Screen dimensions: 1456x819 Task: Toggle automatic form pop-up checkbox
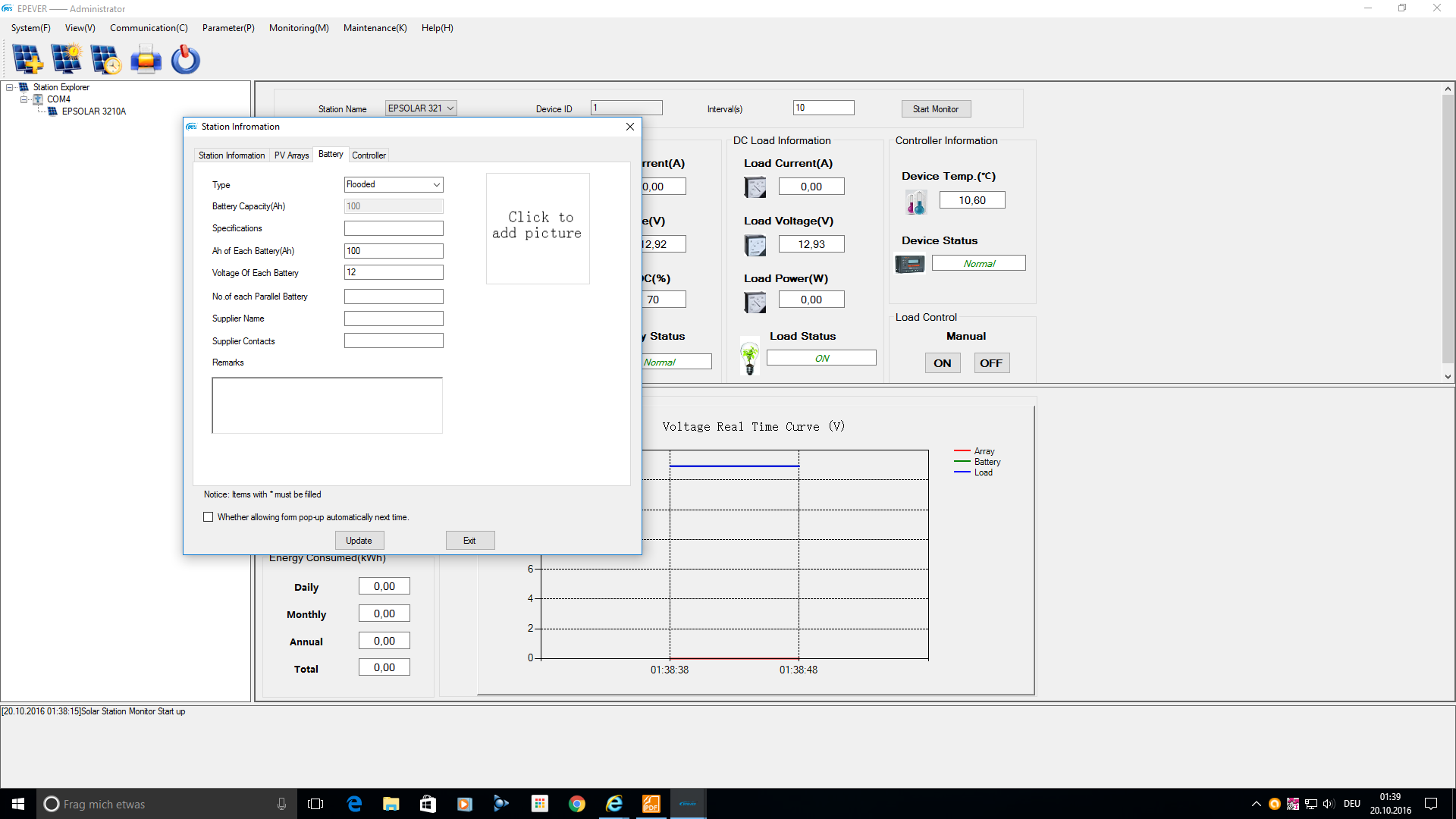click(x=209, y=517)
